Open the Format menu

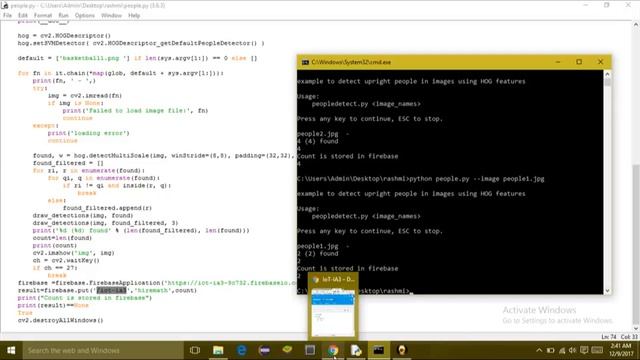(x=43, y=16)
